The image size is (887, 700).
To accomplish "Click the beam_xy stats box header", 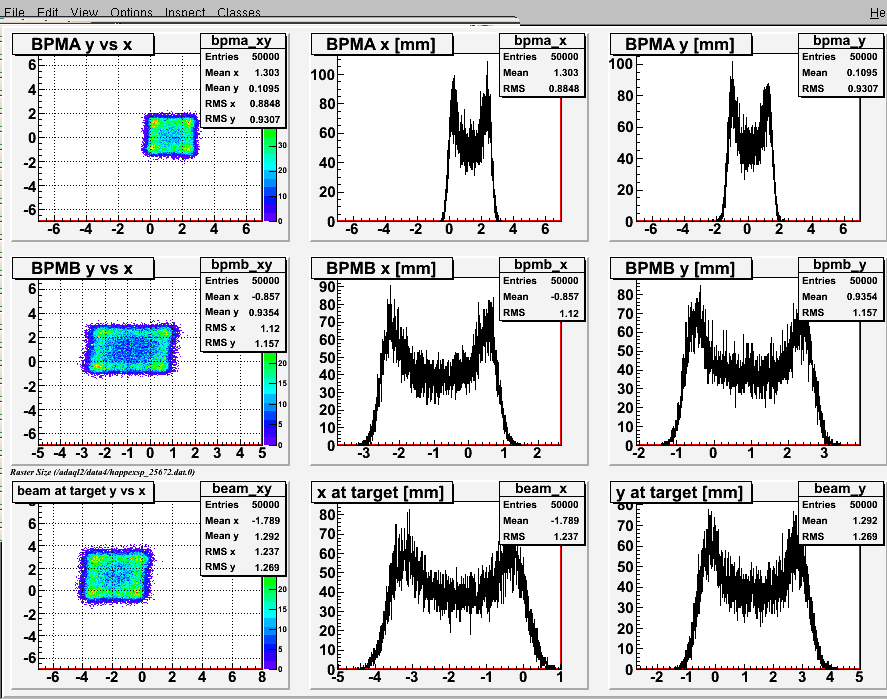I will (x=242, y=489).
